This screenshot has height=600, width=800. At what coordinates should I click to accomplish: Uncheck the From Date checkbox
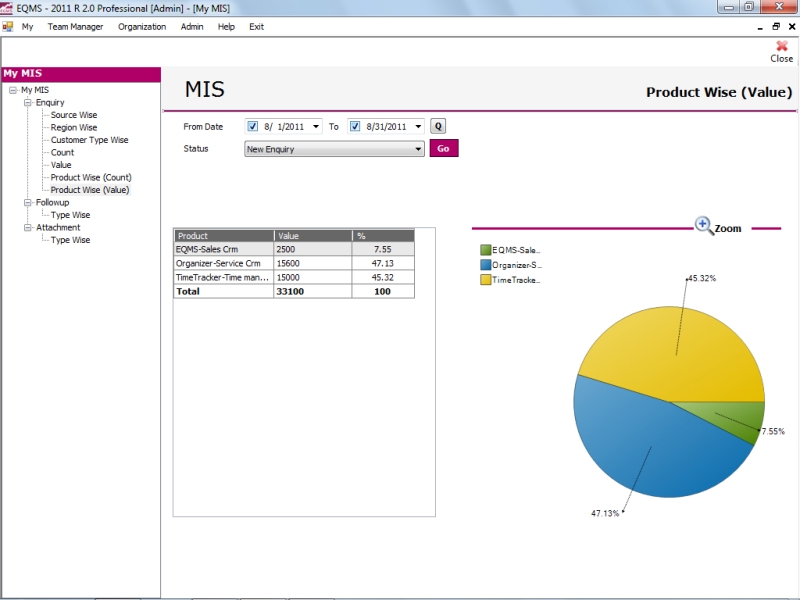click(x=253, y=126)
